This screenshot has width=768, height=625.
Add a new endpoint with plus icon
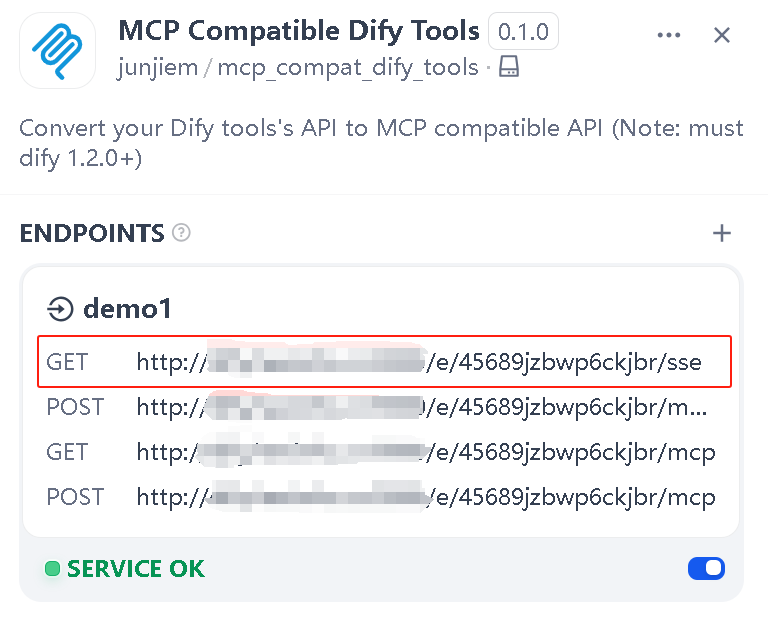point(722,233)
